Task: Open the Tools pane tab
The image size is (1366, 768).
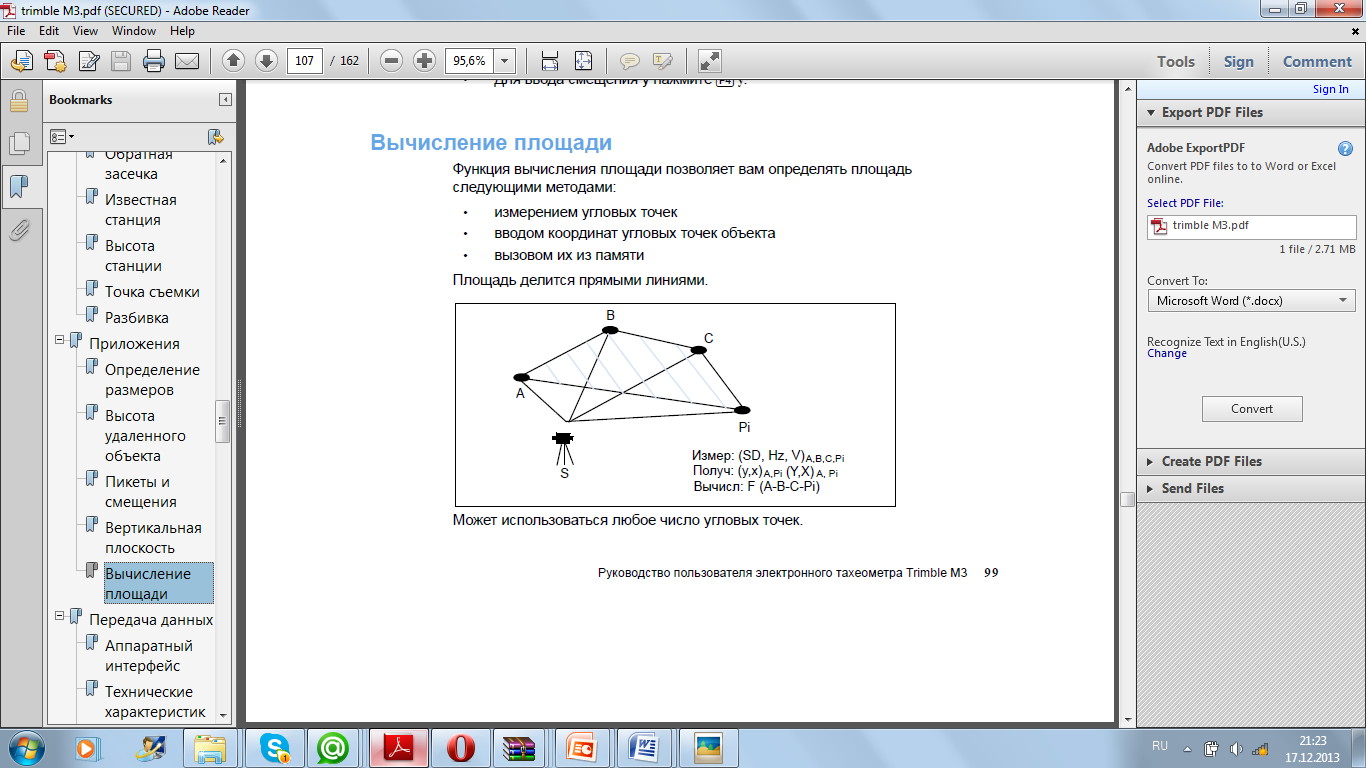Action: [x=1176, y=61]
